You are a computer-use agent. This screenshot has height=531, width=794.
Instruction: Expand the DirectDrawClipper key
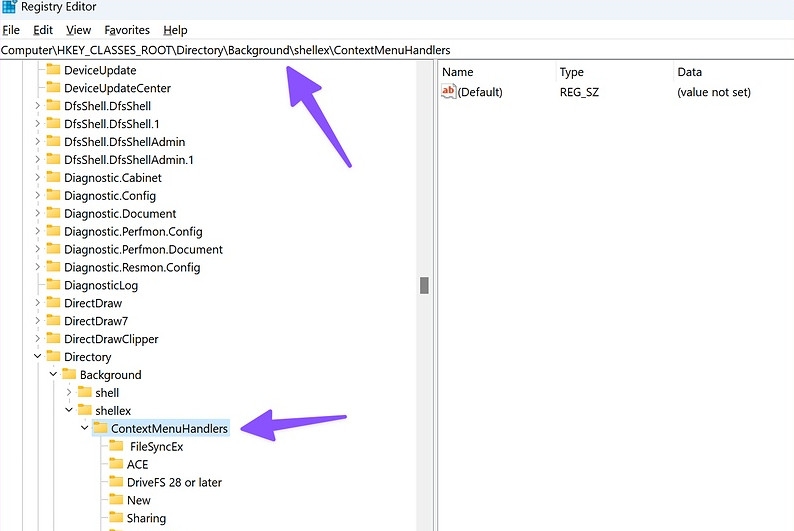click(x=37, y=339)
